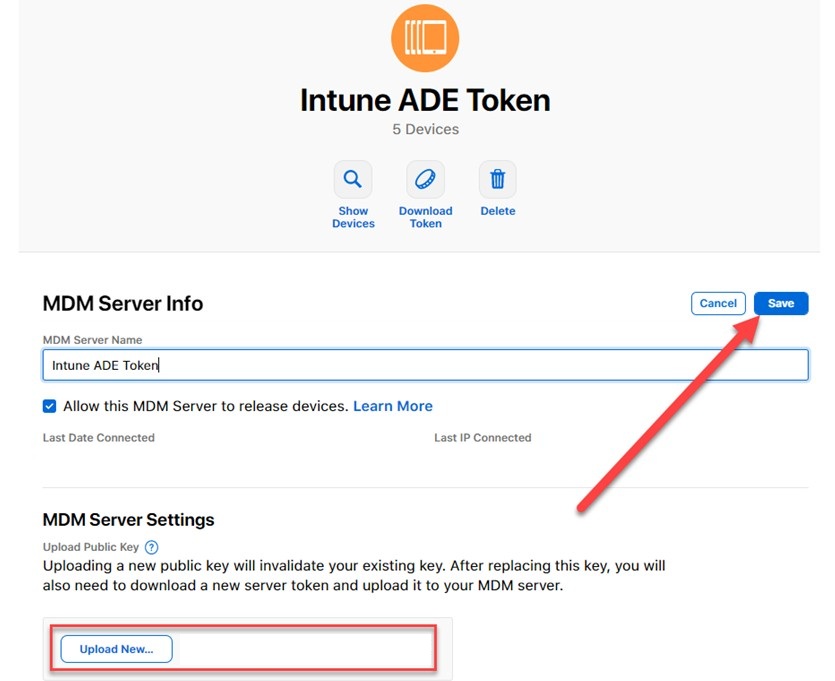This screenshot has height=681, width=835.
Task: Focus the MDM Server Name text field
Action: point(425,365)
